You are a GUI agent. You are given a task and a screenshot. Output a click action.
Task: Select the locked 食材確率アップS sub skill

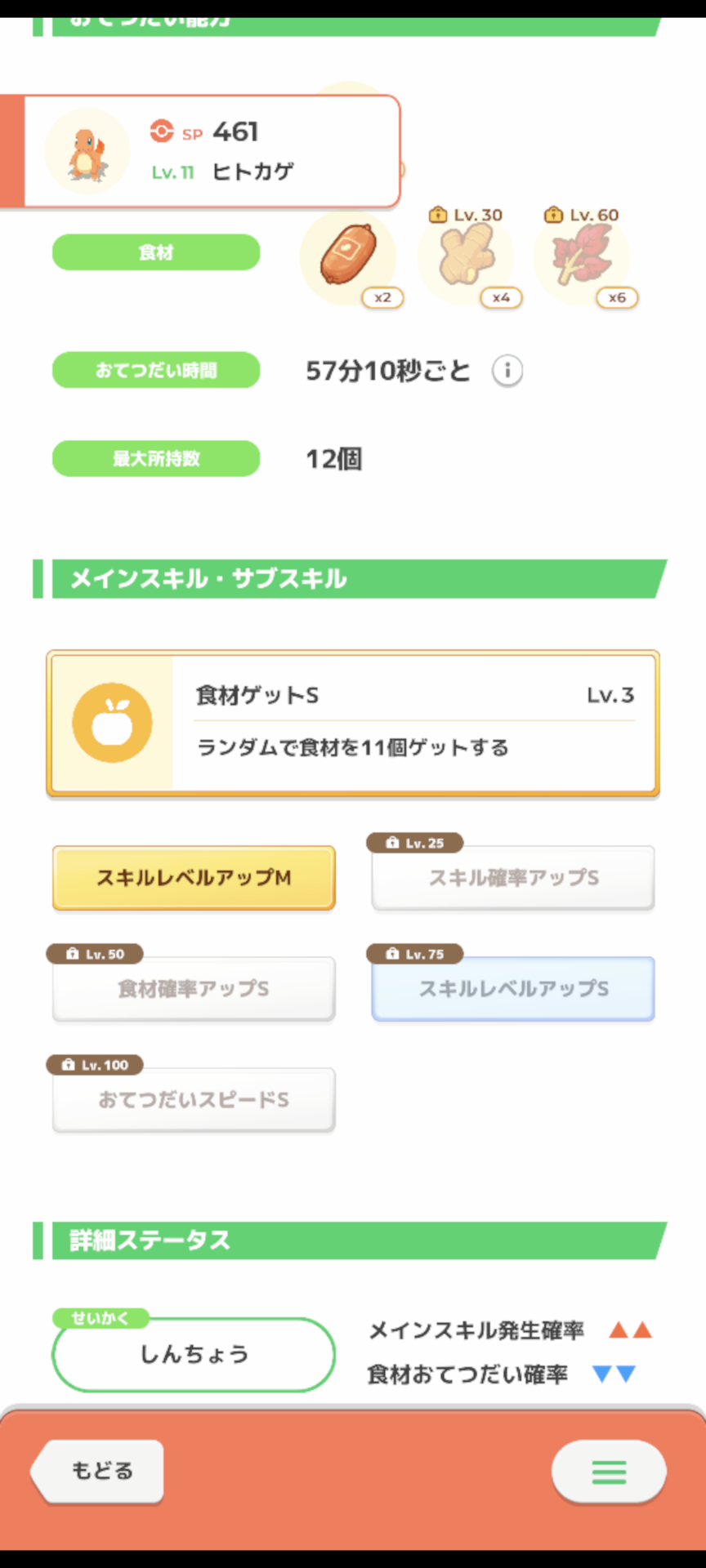pos(194,989)
